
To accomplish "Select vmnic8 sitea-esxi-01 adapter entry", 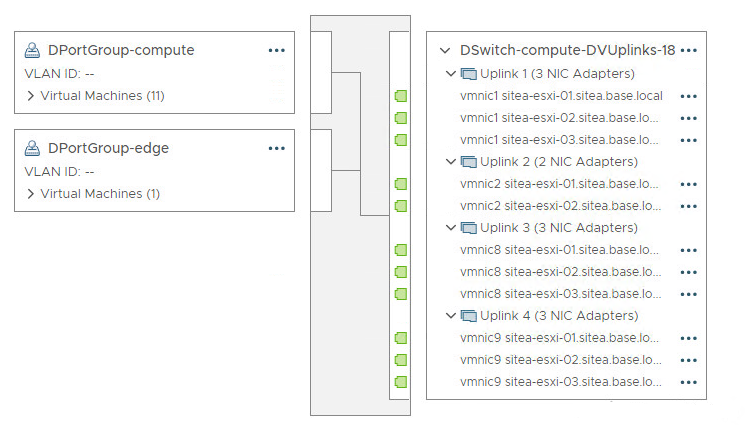I will (559, 250).
